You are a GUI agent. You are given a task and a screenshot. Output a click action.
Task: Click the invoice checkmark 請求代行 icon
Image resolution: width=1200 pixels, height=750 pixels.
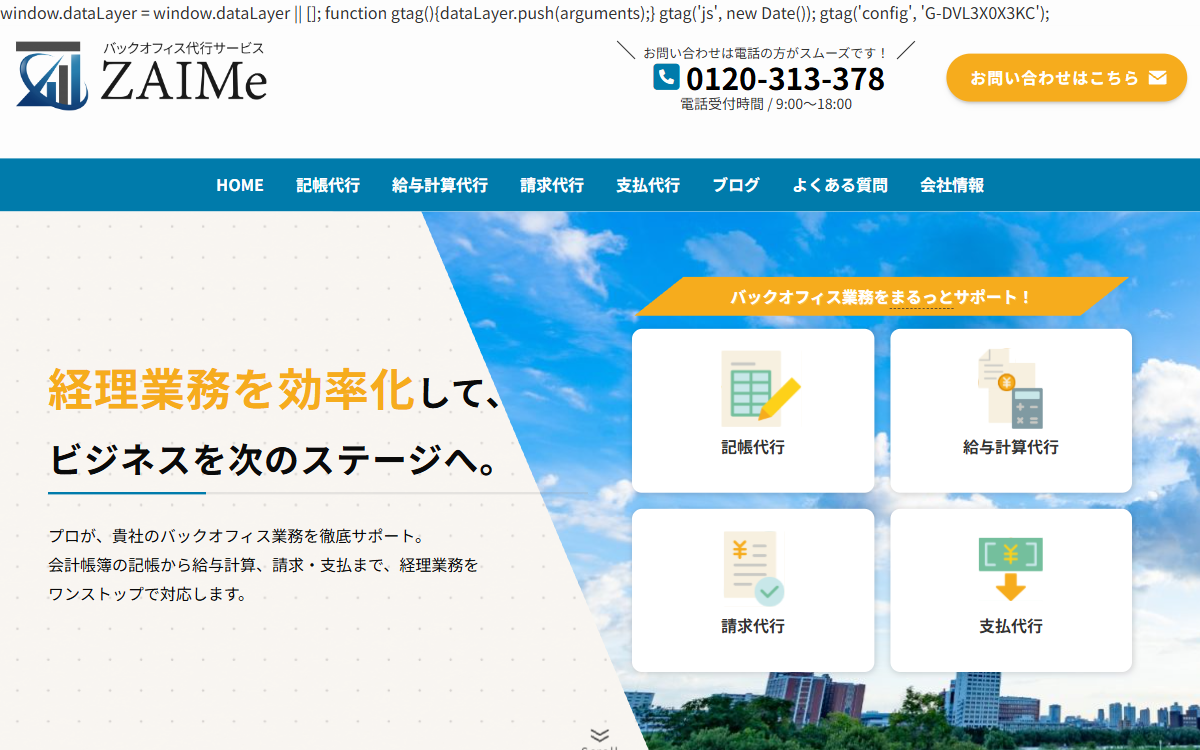[753, 568]
